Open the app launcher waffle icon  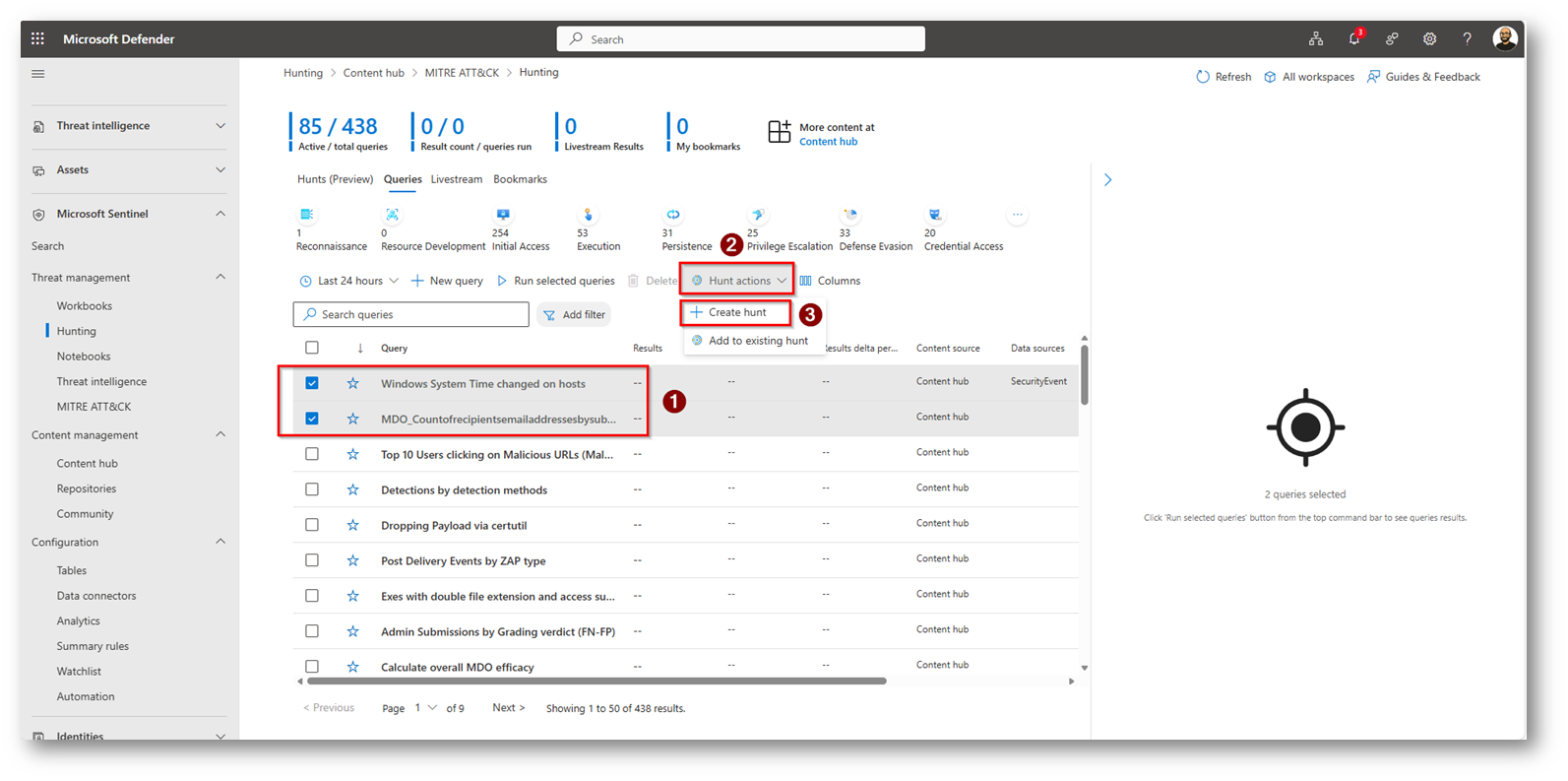tap(37, 39)
